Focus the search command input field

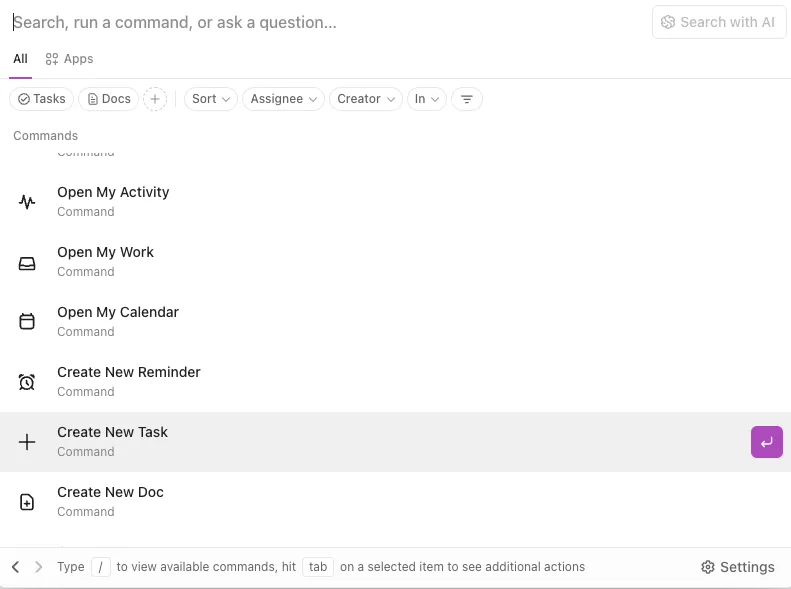pos(328,22)
